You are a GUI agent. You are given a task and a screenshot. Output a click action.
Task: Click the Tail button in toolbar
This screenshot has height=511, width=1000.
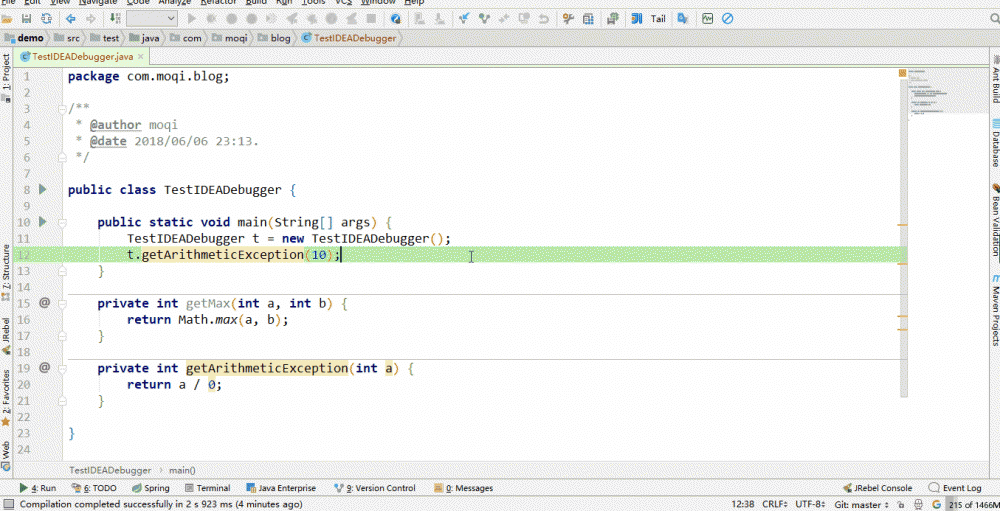pos(658,18)
